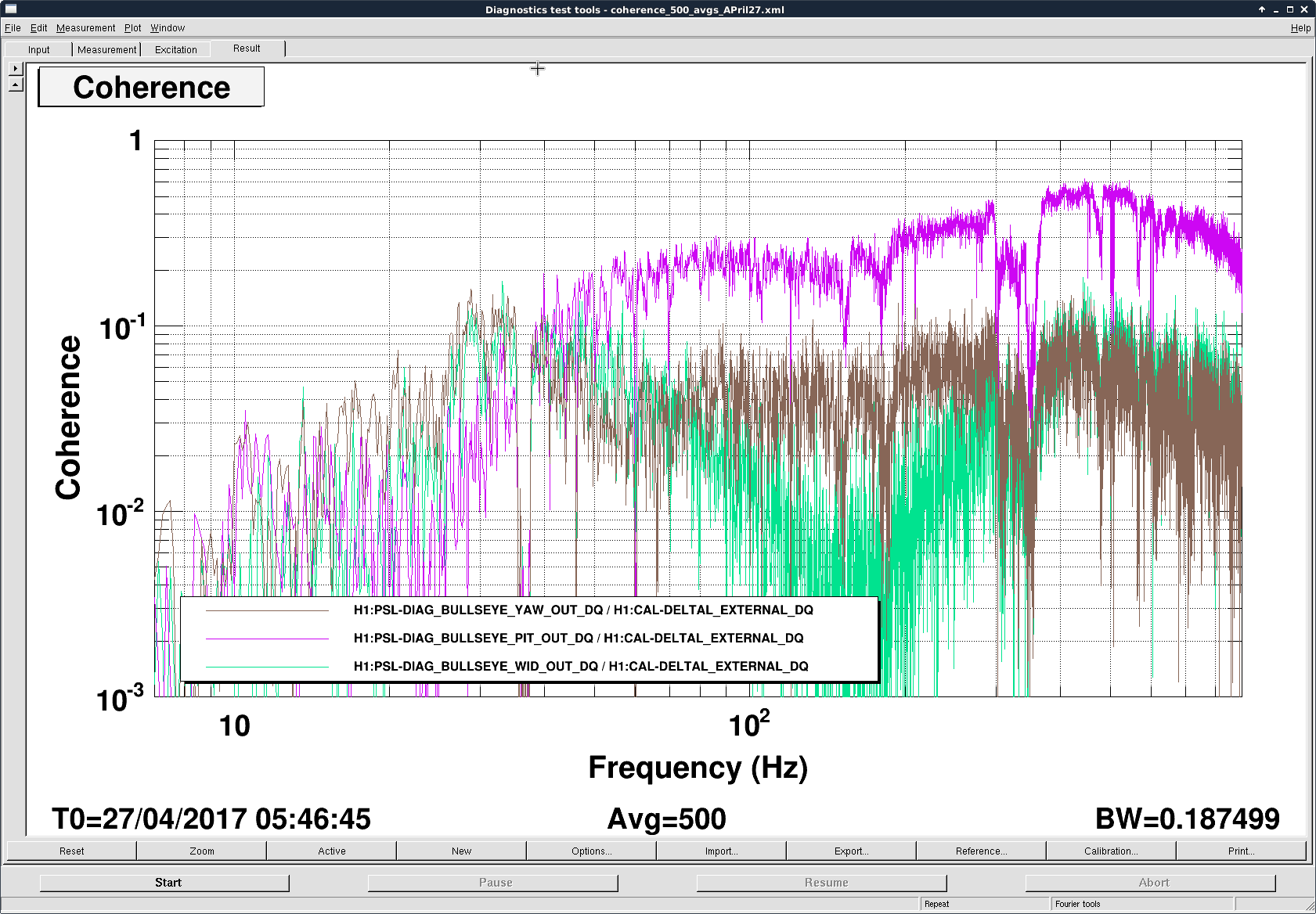Click the Import button
Image resolution: width=1316 pixels, height=914 pixels.
722,851
